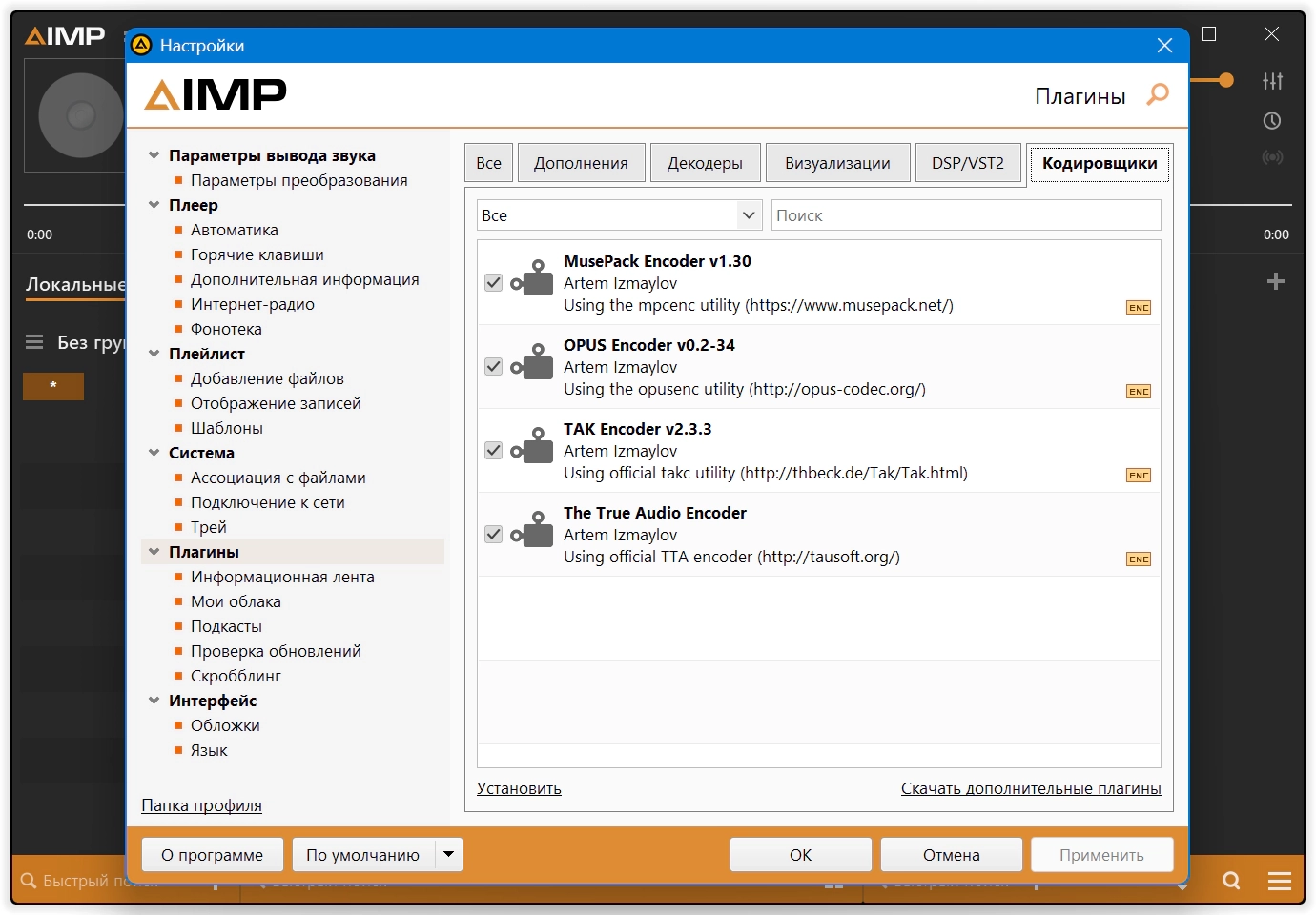Click the OPUS Encoder plugin icon

532,362
